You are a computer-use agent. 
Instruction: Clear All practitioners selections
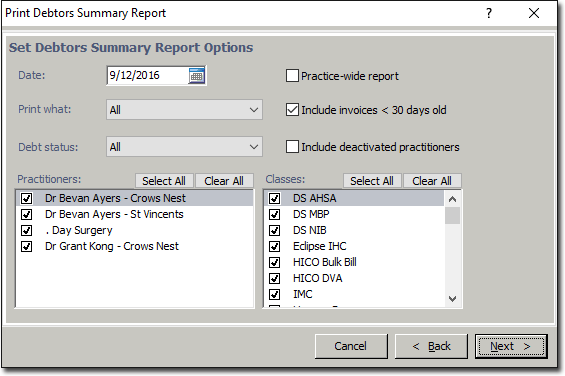point(224,181)
